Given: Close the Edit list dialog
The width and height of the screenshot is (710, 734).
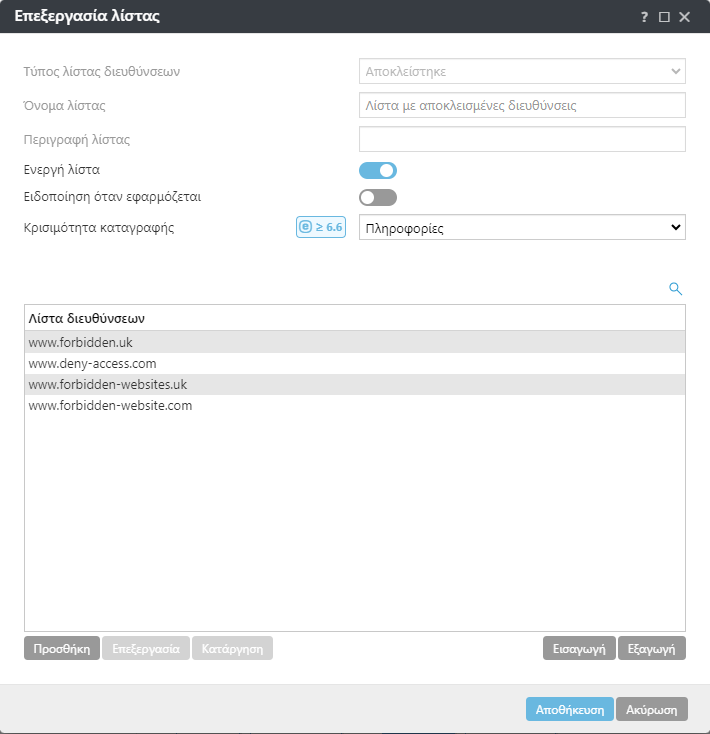Looking at the screenshot, I should click(684, 17).
